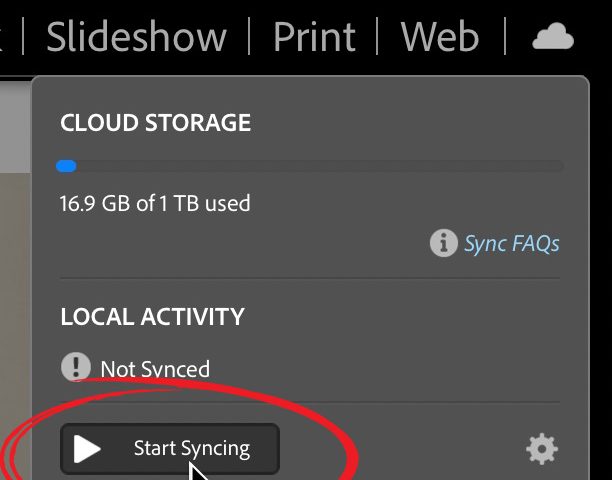This screenshot has width=612, height=480.
Task: Click the Not Synced warning icon
Action: click(x=76, y=367)
